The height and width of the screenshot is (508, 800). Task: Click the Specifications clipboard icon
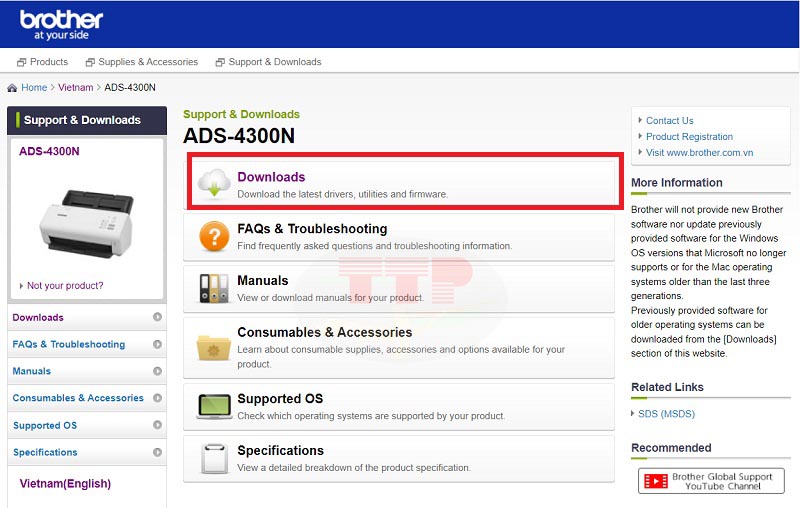coord(214,459)
